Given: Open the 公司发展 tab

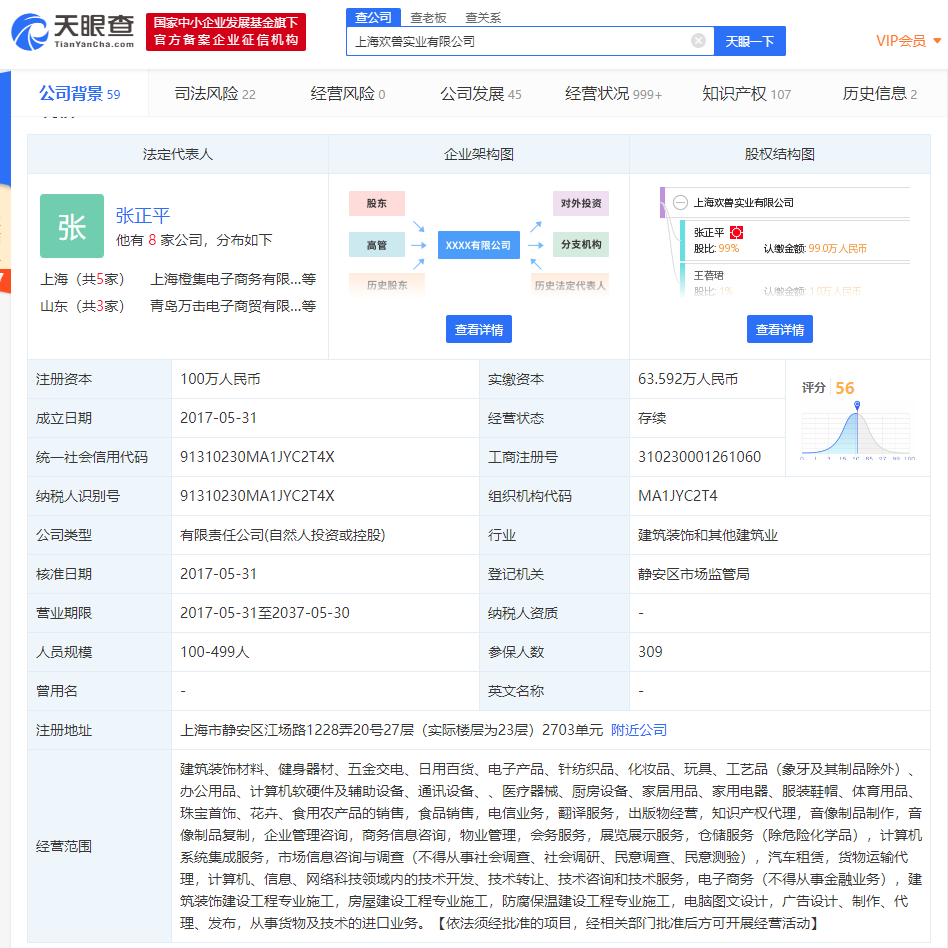Looking at the screenshot, I should coord(481,94).
